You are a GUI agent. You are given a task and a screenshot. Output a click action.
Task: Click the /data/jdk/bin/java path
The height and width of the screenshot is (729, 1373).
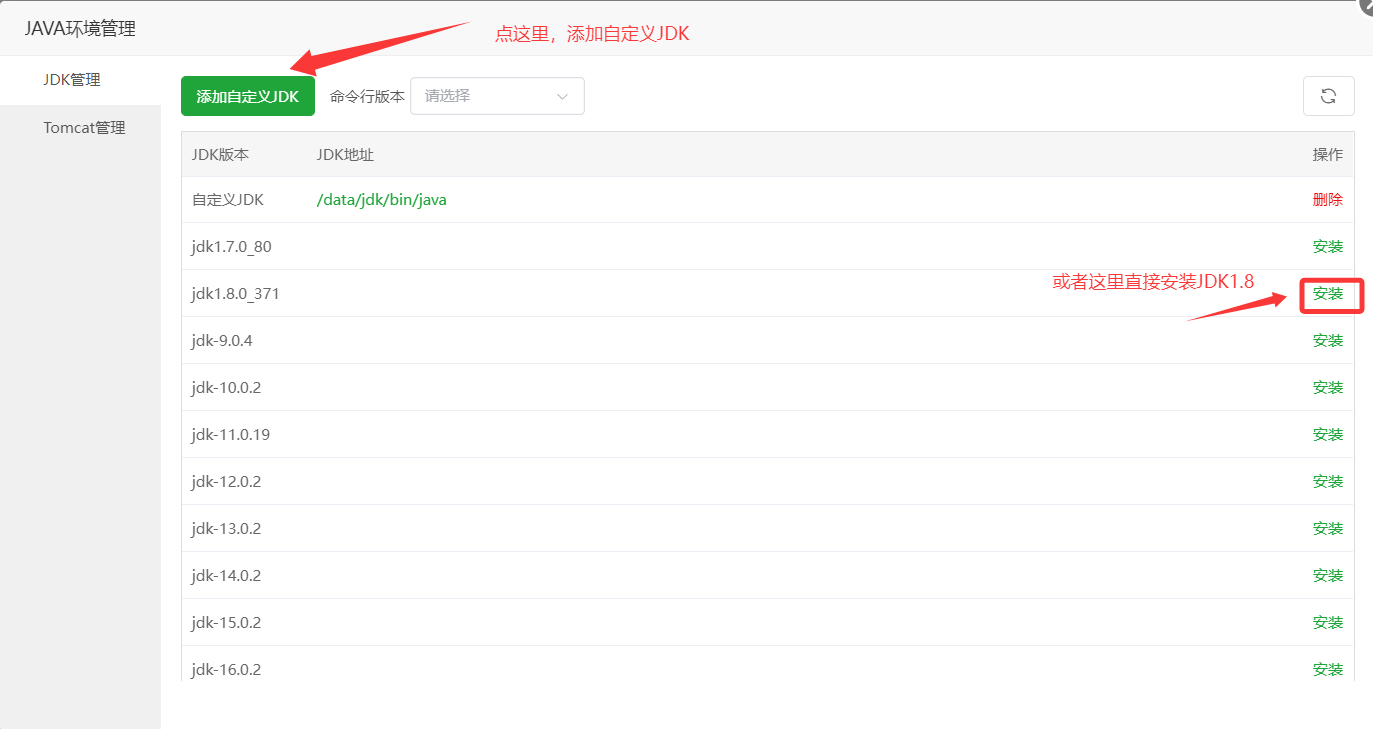[381, 200]
